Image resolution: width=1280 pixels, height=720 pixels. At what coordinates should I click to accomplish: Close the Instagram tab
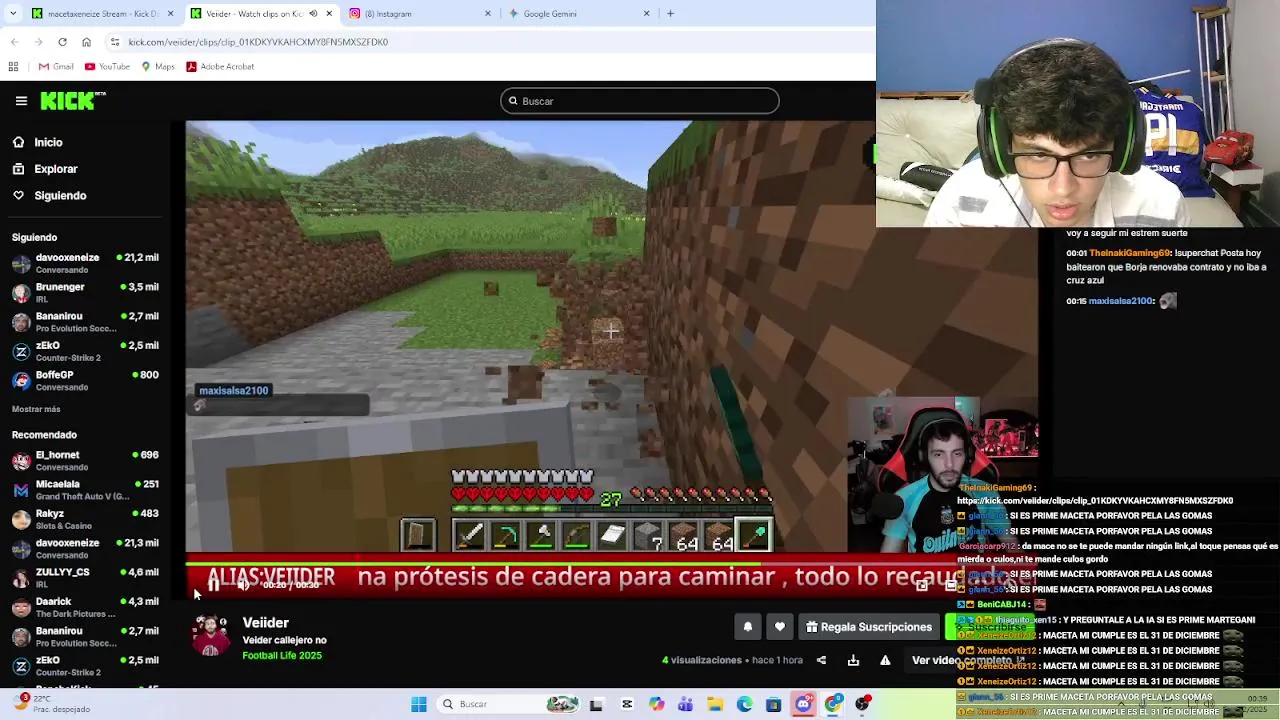488,14
